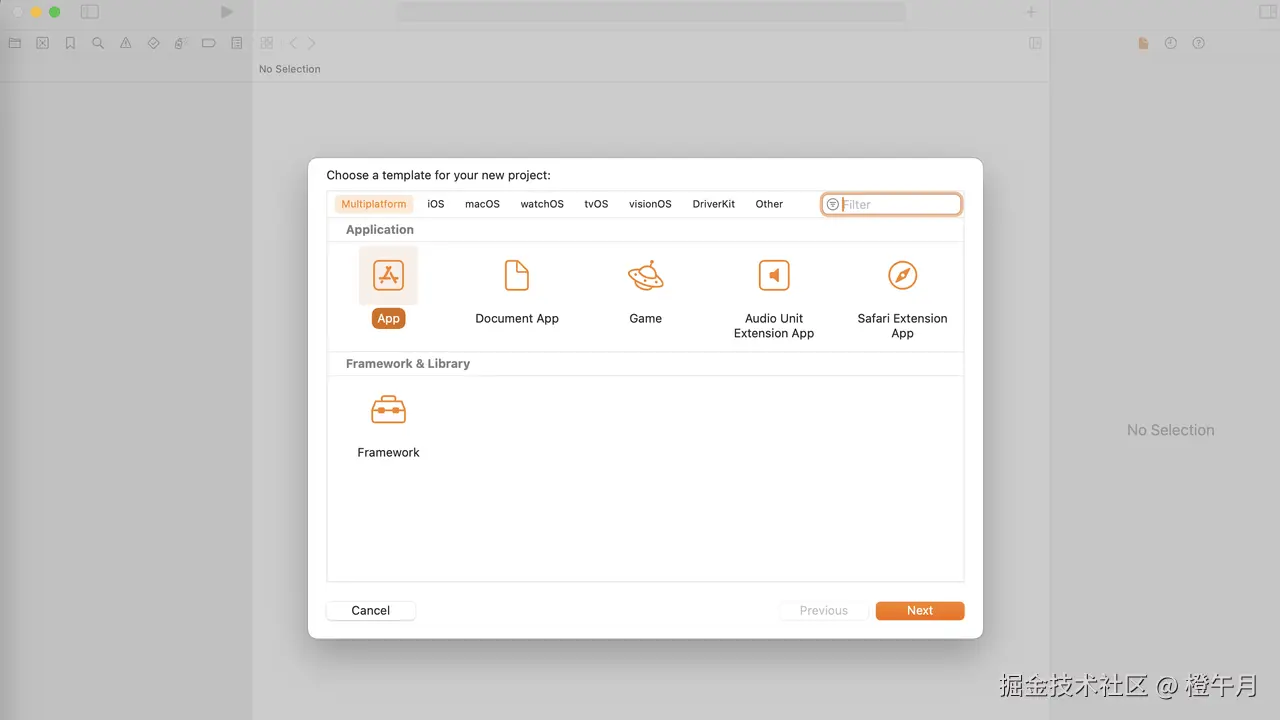This screenshot has width=1280, height=720.
Task: Show the History inspector clock icon
Action: 1171,43
